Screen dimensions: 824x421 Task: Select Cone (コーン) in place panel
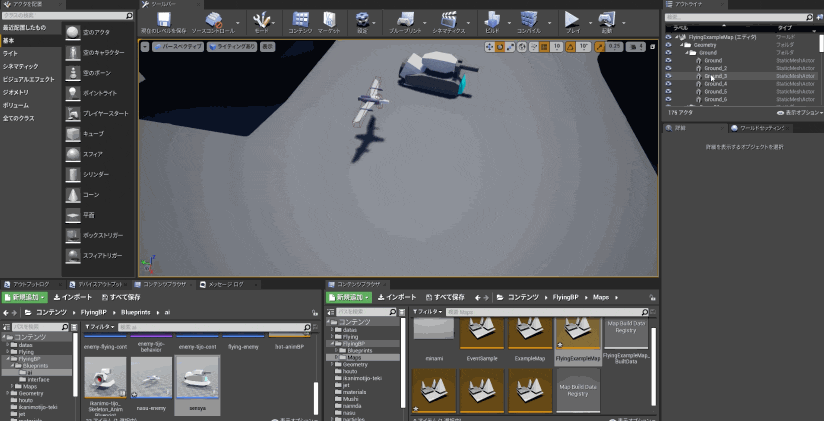[96, 195]
